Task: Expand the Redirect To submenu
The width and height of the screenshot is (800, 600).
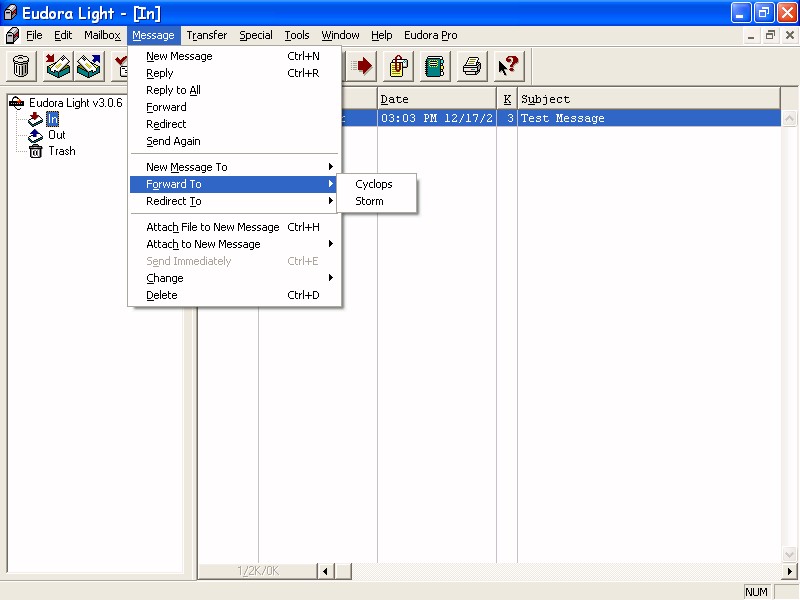Action: [x=234, y=201]
